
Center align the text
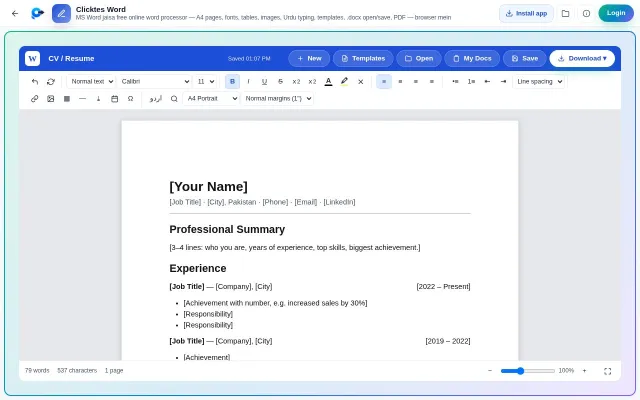point(400,82)
